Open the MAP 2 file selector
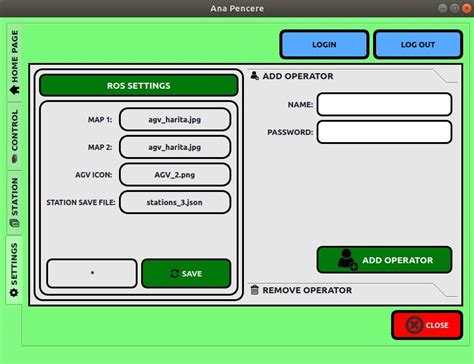This screenshot has height=364, width=474. click(175, 147)
